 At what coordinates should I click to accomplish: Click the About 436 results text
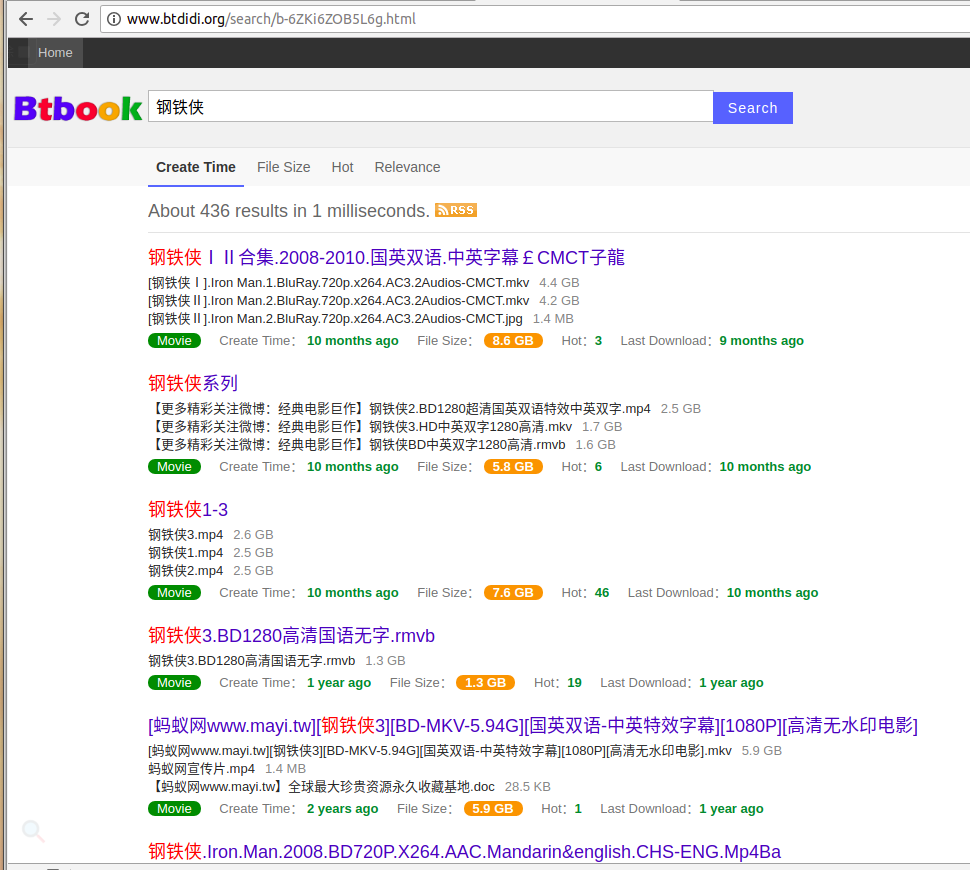(x=288, y=211)
